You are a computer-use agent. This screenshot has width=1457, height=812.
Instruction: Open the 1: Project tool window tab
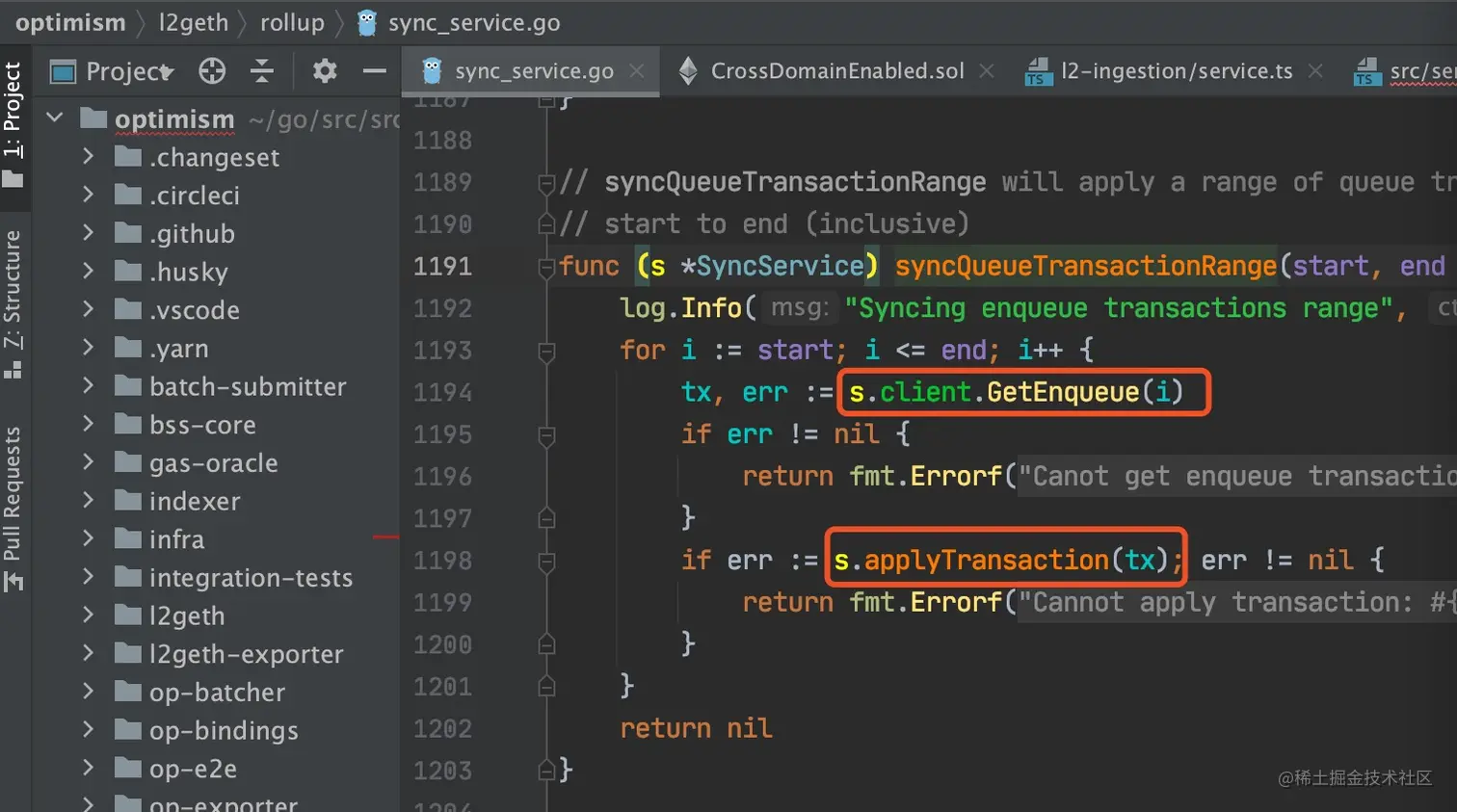13,123
